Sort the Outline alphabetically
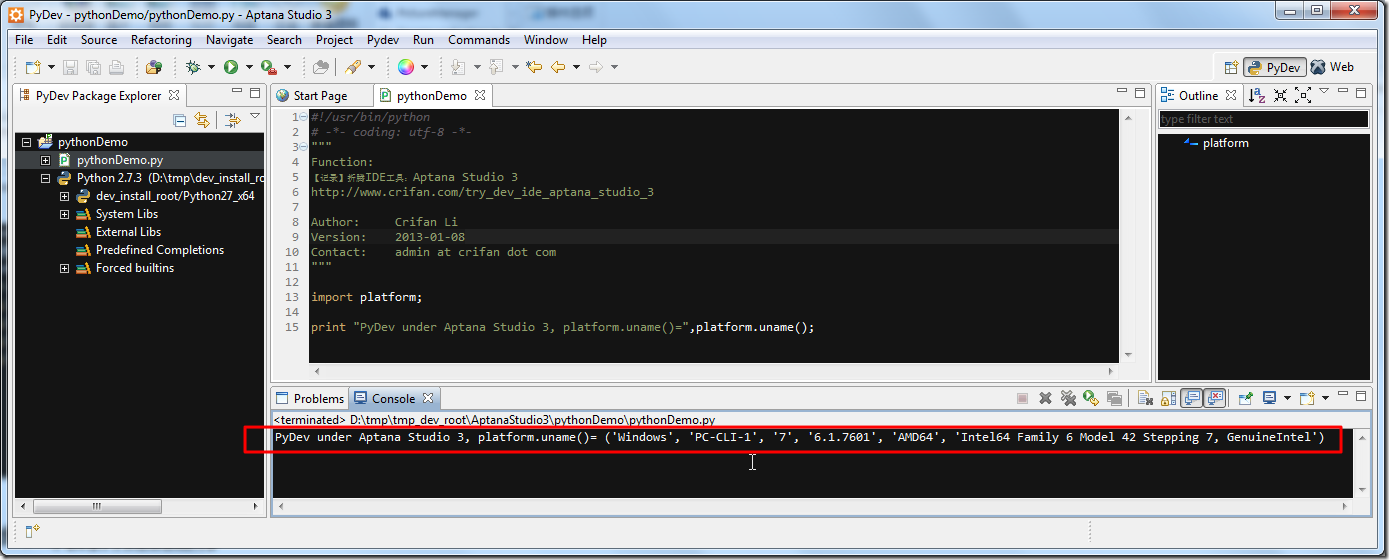The width and height of the screenshot is (1389, 560). point(1256,95)
